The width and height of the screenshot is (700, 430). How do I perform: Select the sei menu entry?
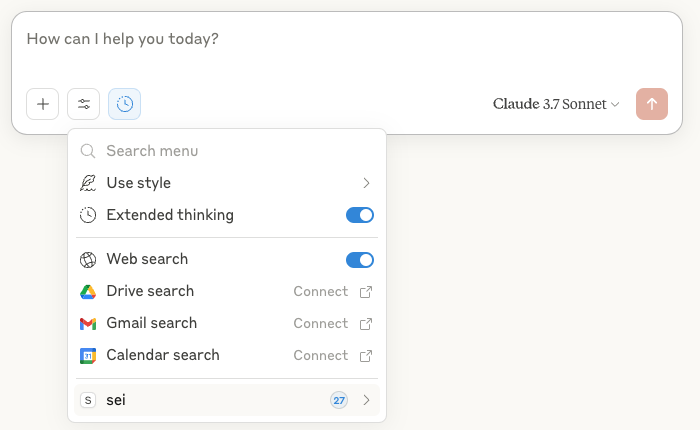point(116,400)
